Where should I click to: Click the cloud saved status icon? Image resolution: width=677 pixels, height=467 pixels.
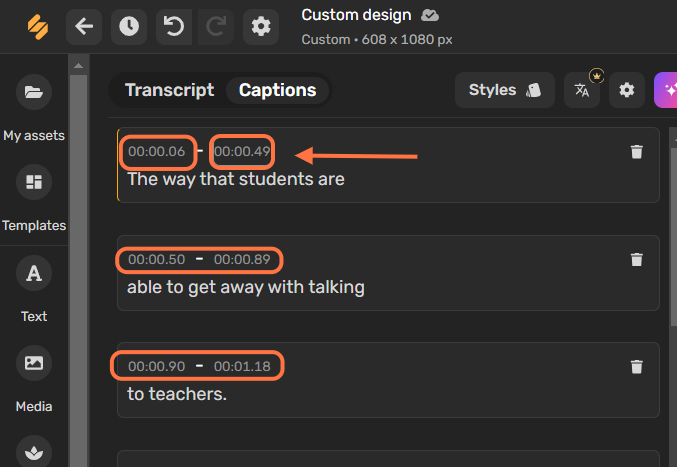pyautogui.click(x=430, y=16)
